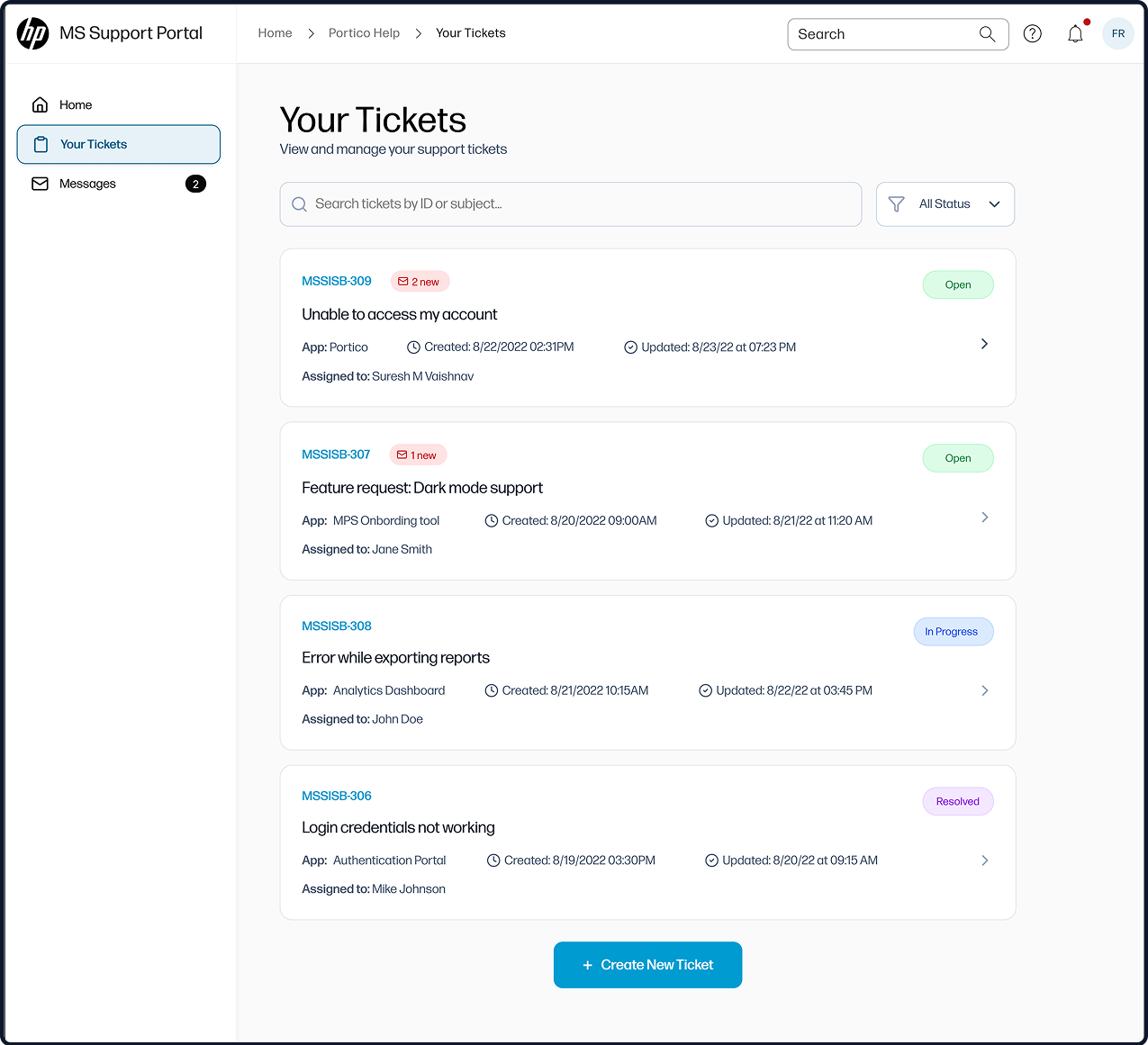1148x1045 pixels.
Task: Open ticket MSSISB-309 via its chevron arrow
Action: click(x=984, y=344)
